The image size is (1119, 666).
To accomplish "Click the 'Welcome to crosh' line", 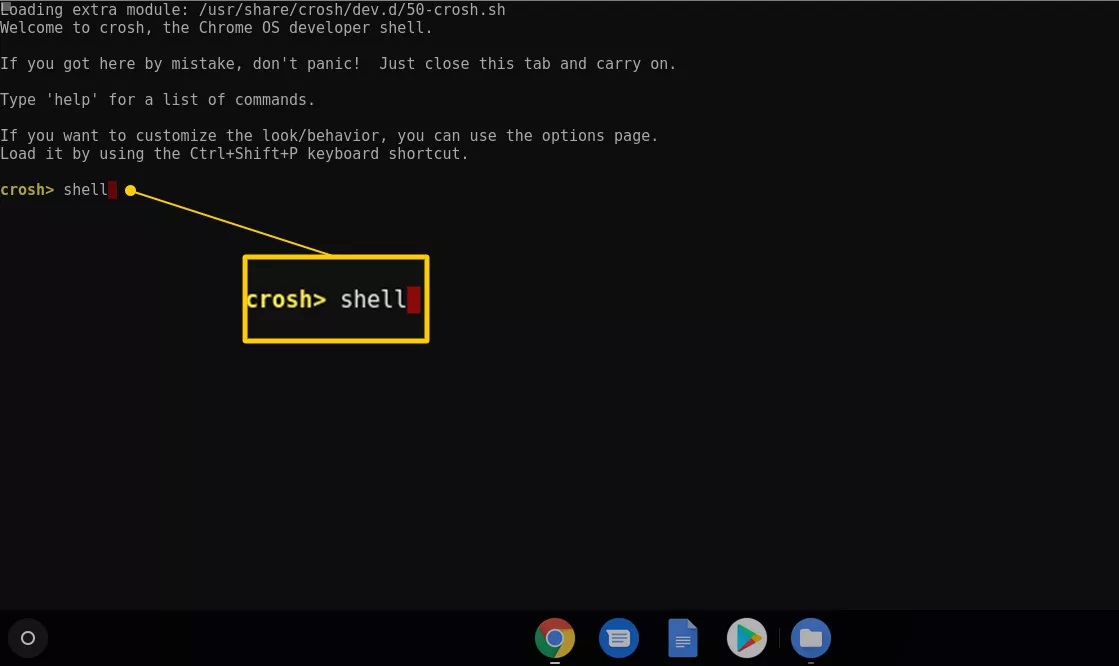I will click(216, 28).
